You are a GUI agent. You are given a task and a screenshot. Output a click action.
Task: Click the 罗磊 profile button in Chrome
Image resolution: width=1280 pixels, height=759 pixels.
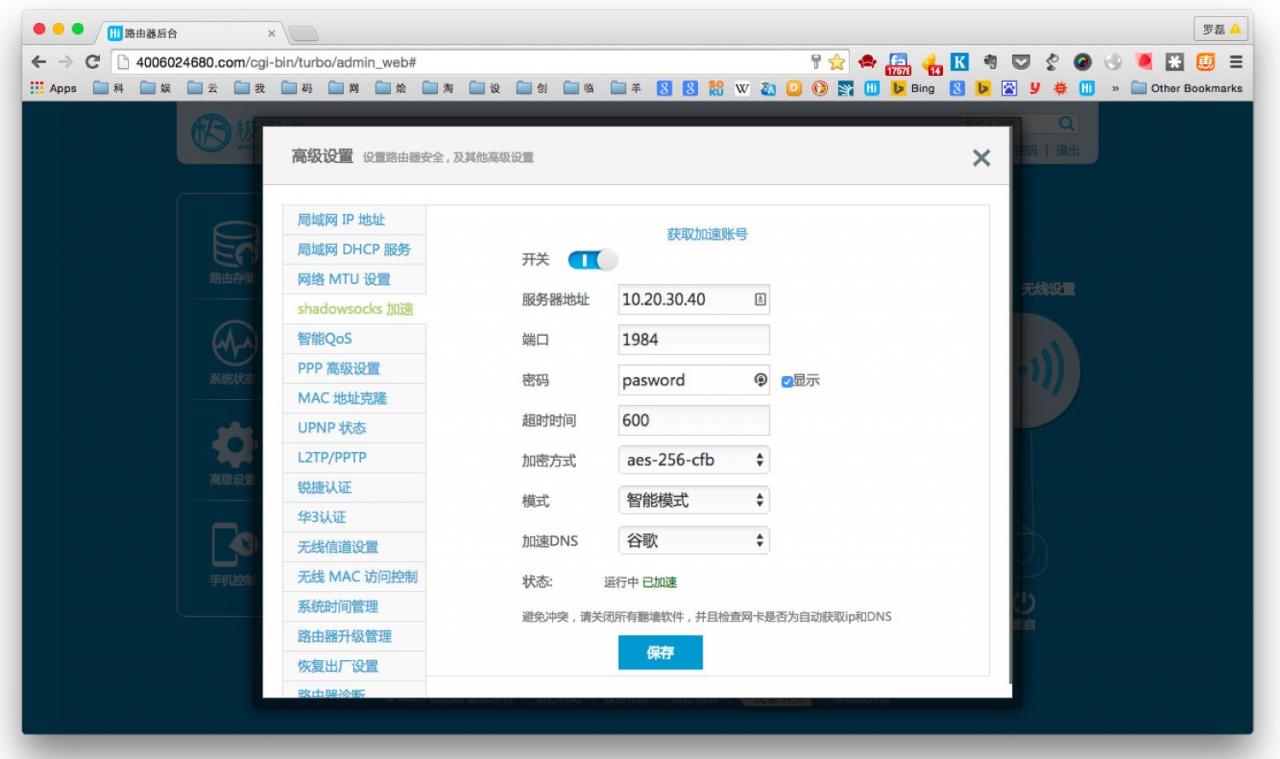[x=1222, y=29]
